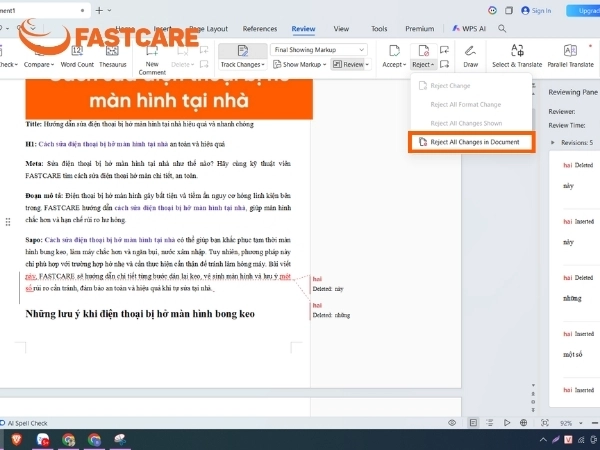Toggle Print Layout view in status bar

coord(473,423)
